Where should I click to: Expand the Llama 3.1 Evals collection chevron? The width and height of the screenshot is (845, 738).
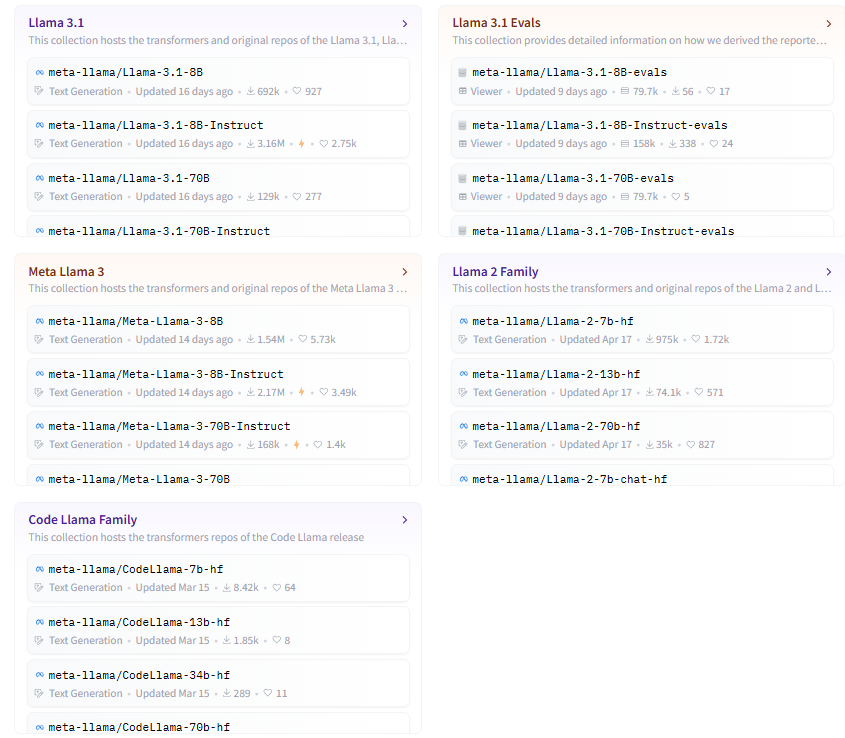(x=828, y=23)
